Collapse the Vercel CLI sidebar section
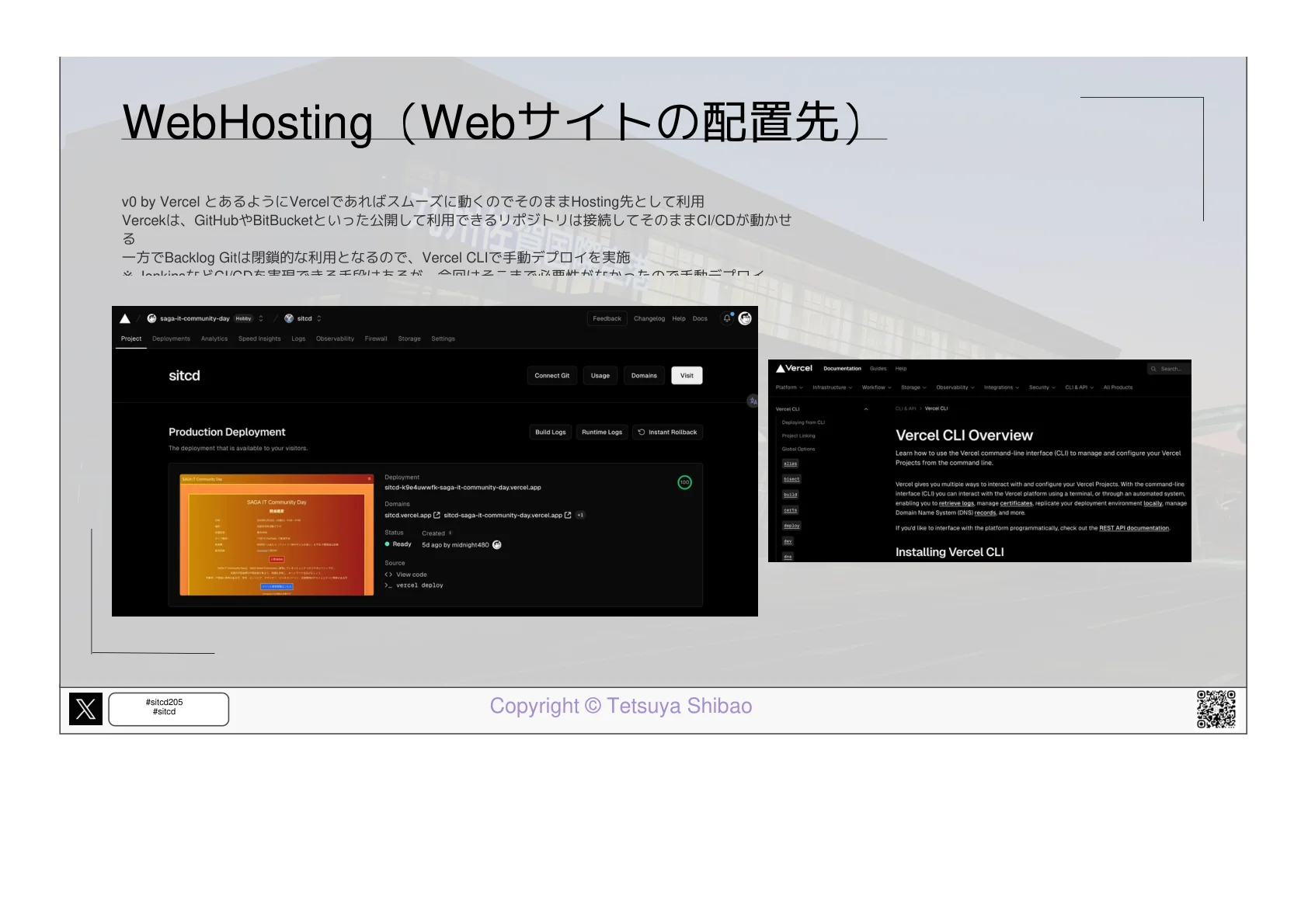Screen dimensions: 1308x924 click(x=866, y=409)
